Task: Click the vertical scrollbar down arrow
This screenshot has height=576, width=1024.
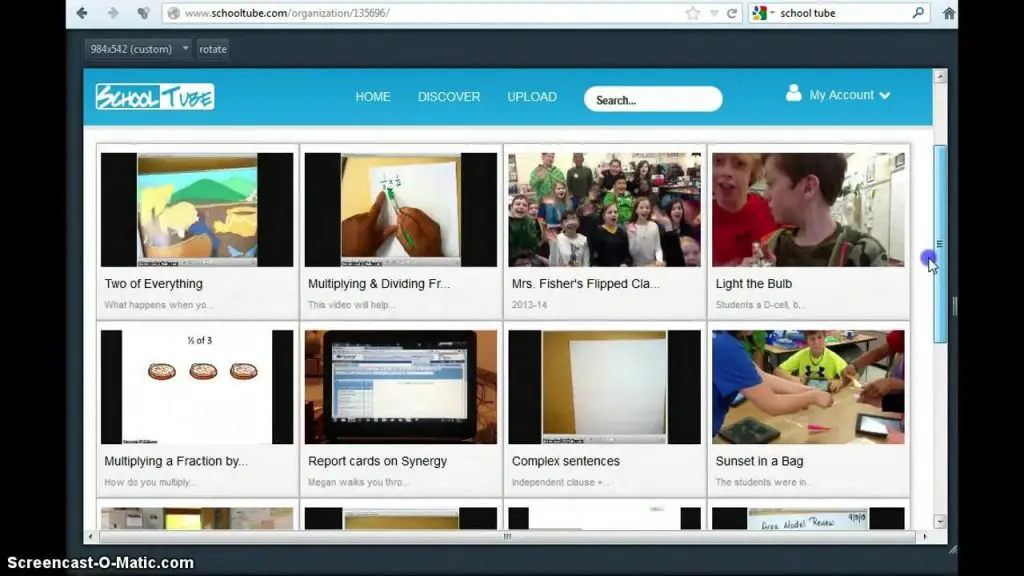Action: click(940, 522)
